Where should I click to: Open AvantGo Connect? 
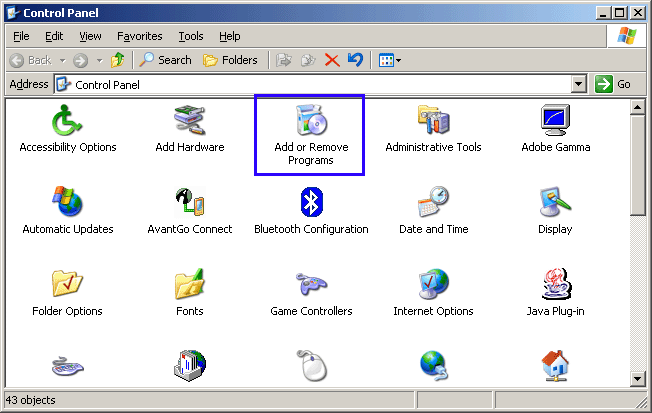(x=190, y=211)
